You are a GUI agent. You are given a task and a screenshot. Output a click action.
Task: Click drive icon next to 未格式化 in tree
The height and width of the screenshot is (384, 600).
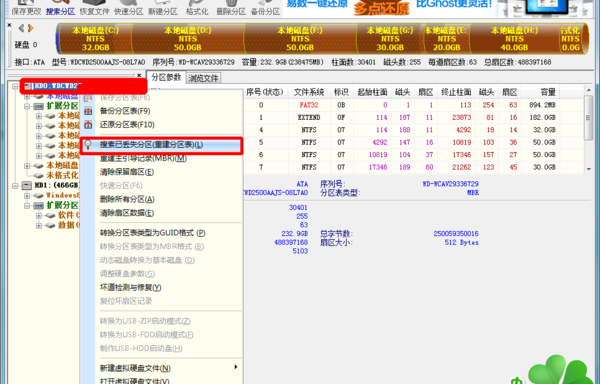pos(39,176)
